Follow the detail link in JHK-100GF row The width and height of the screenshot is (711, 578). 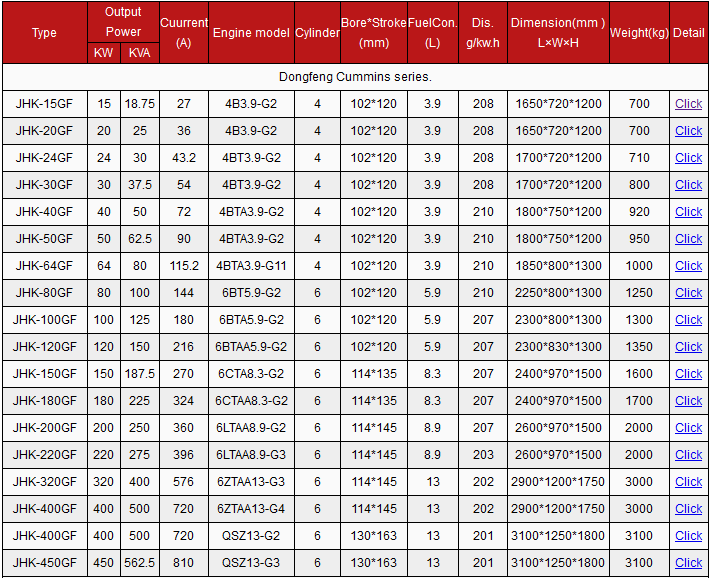tap(688, 320)
